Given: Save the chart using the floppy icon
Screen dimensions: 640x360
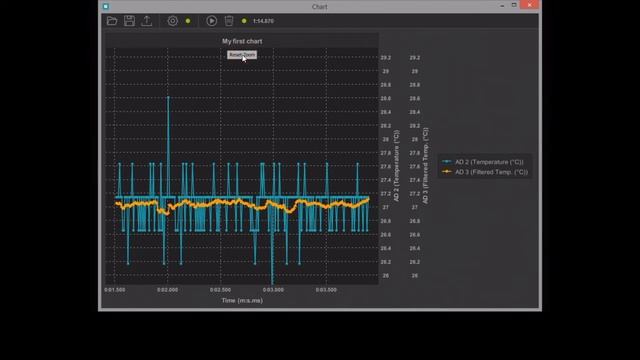Looking at the screenshot, I should [129, 21].
